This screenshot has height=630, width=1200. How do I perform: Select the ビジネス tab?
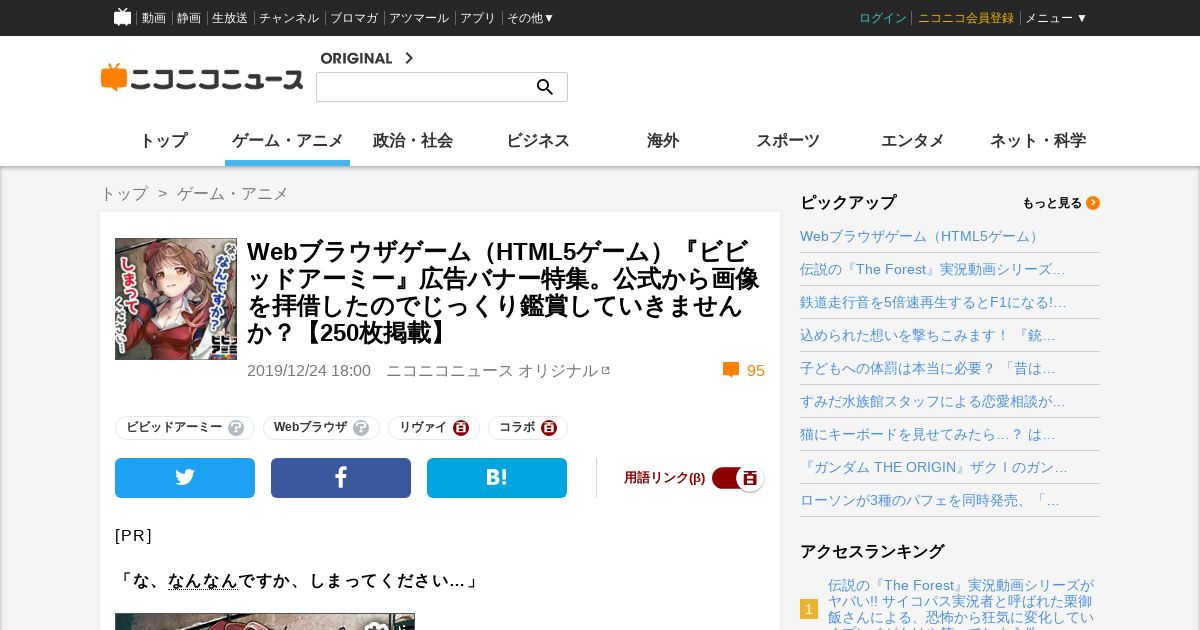tap(538, 141)
